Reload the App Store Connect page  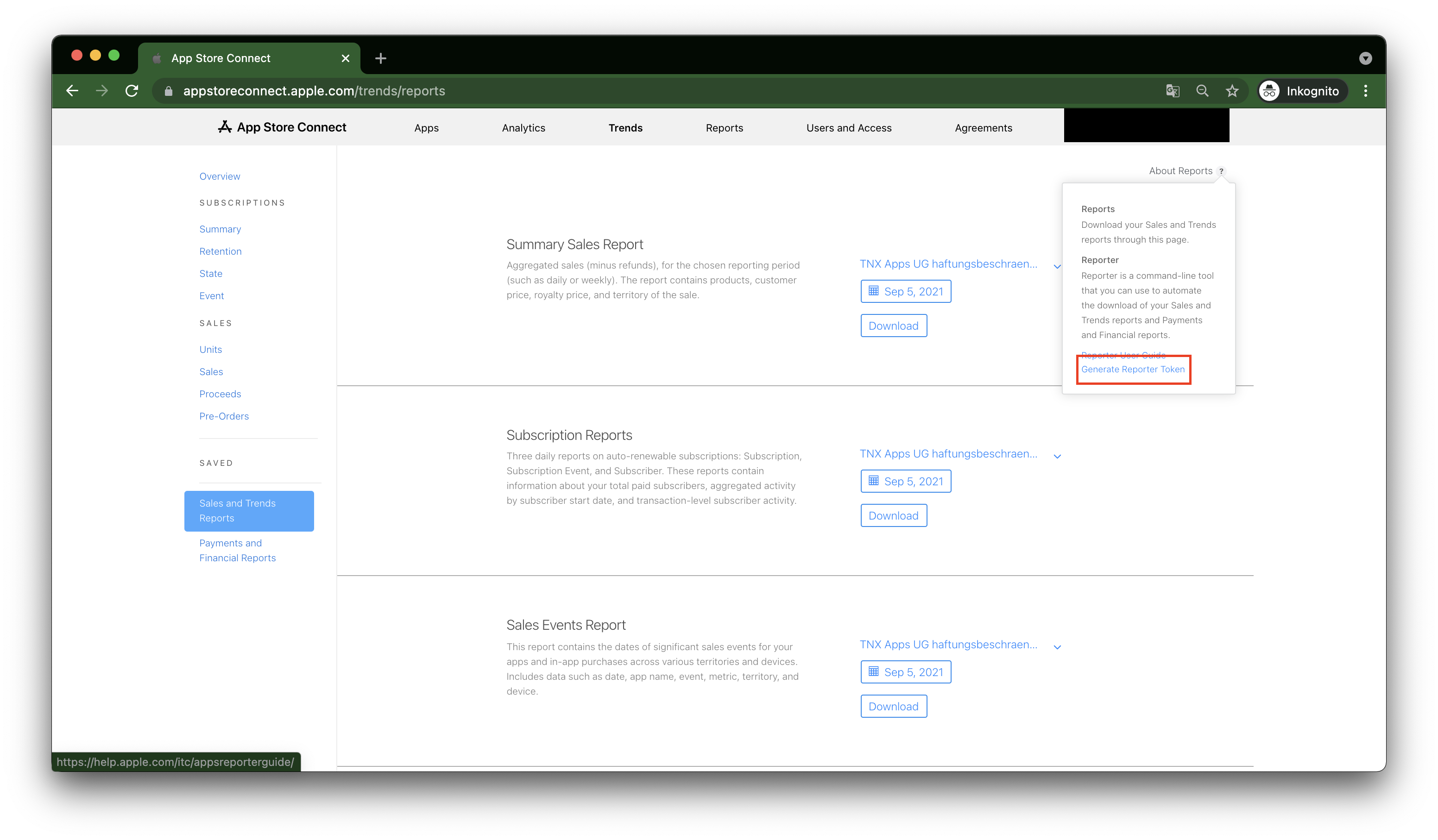tap(132, 91)
